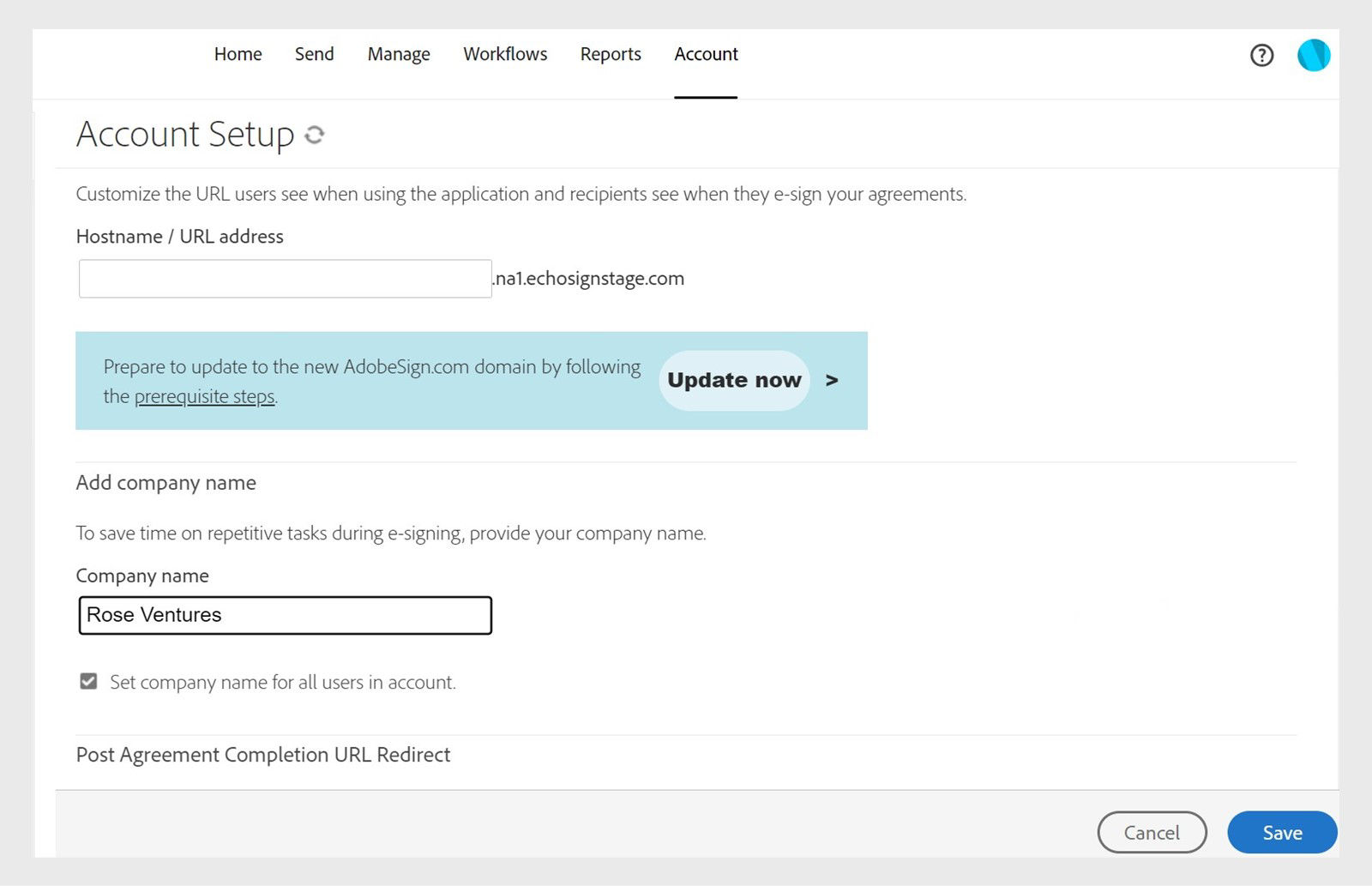
Task: Open the help question mark icon
Action: (1261, 55)
